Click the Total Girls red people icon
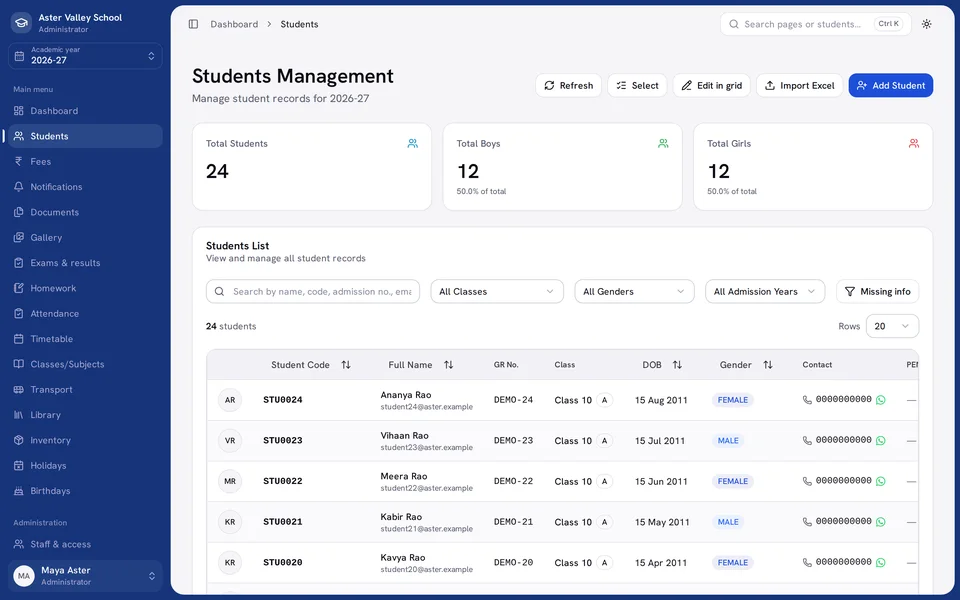The image size is (960, 600). [x=913, y=143]
